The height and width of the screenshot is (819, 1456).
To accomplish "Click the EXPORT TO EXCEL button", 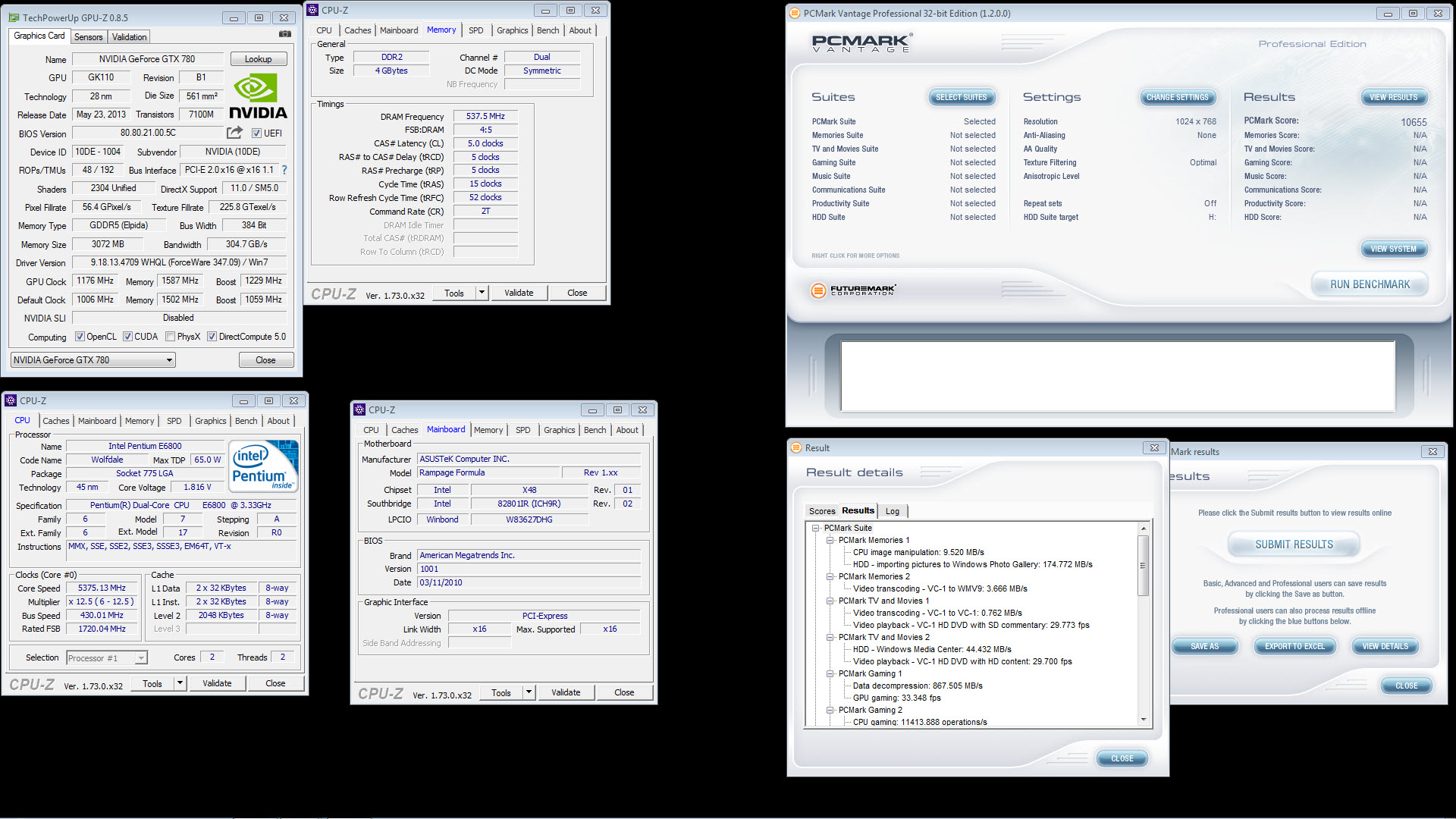I will coord(1294,646).
